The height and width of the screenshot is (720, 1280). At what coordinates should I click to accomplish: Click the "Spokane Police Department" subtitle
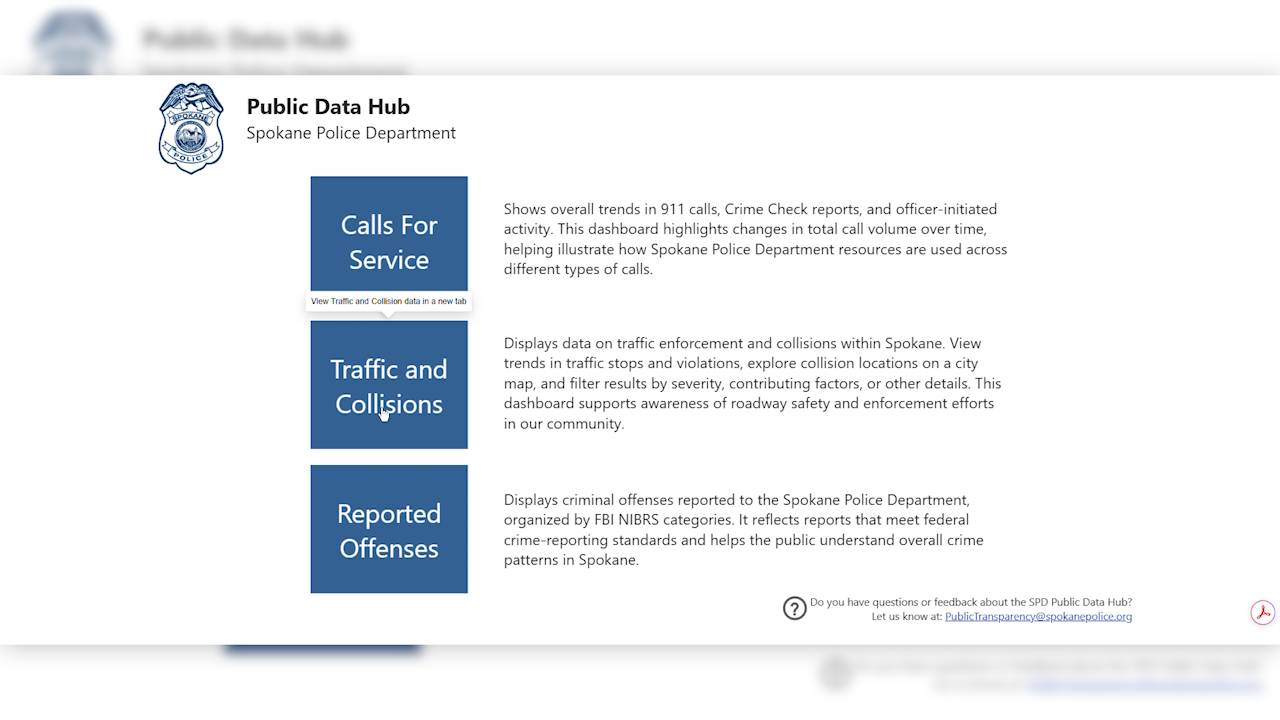click(351, 133)
